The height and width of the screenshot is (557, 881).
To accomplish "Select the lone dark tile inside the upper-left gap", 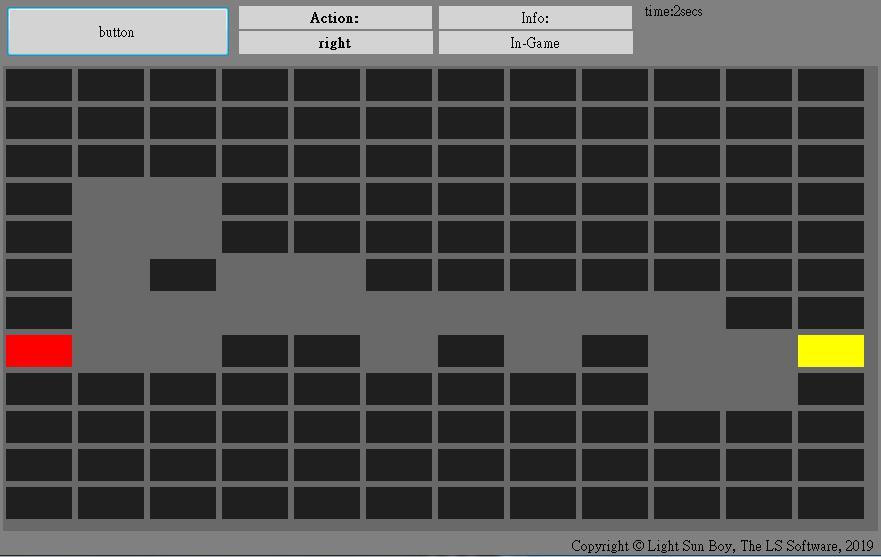I will click(x=183, y=275).
